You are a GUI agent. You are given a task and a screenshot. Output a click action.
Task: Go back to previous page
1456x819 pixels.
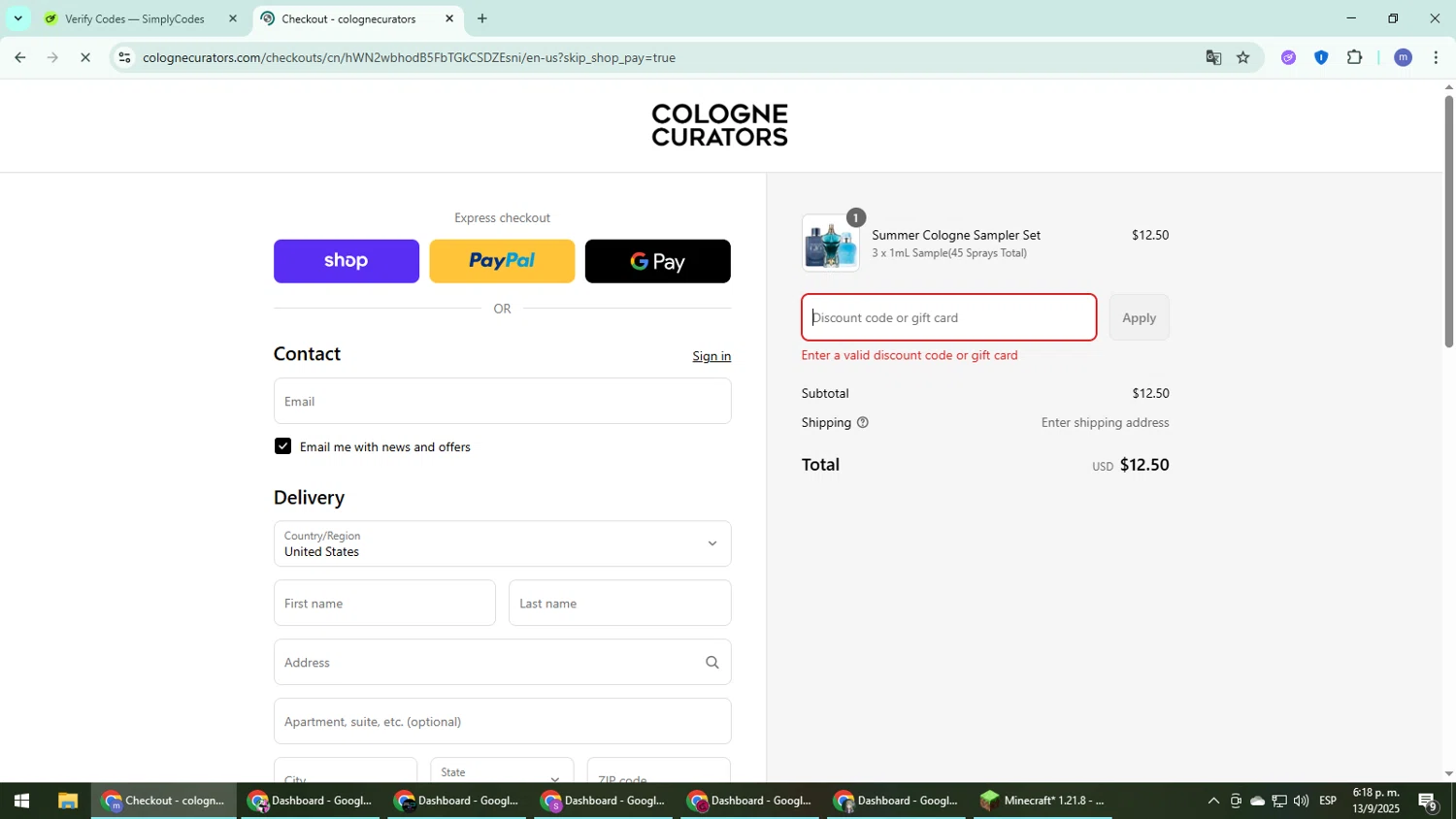tap(20, 58)
